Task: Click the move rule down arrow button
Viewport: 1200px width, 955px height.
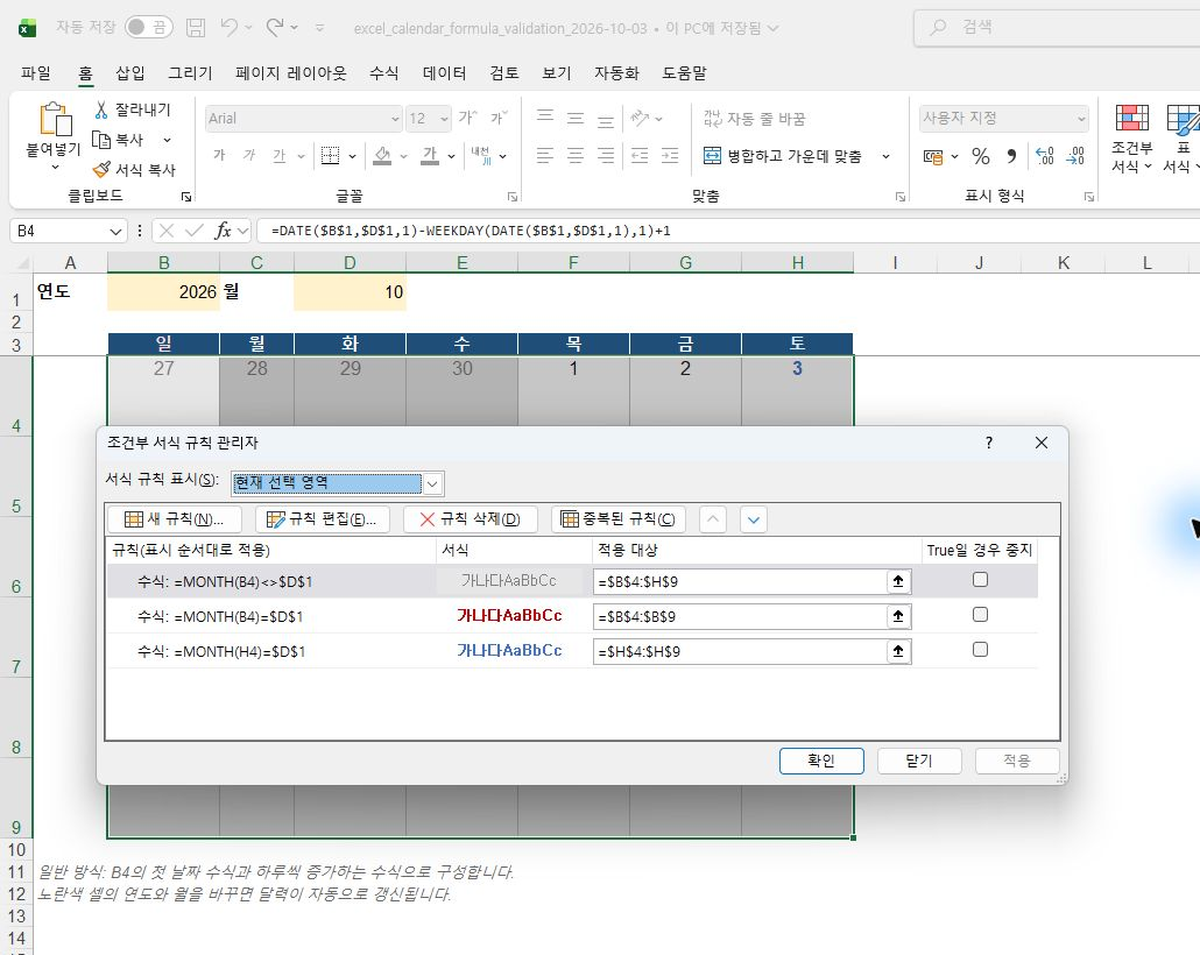Action: 754,519
